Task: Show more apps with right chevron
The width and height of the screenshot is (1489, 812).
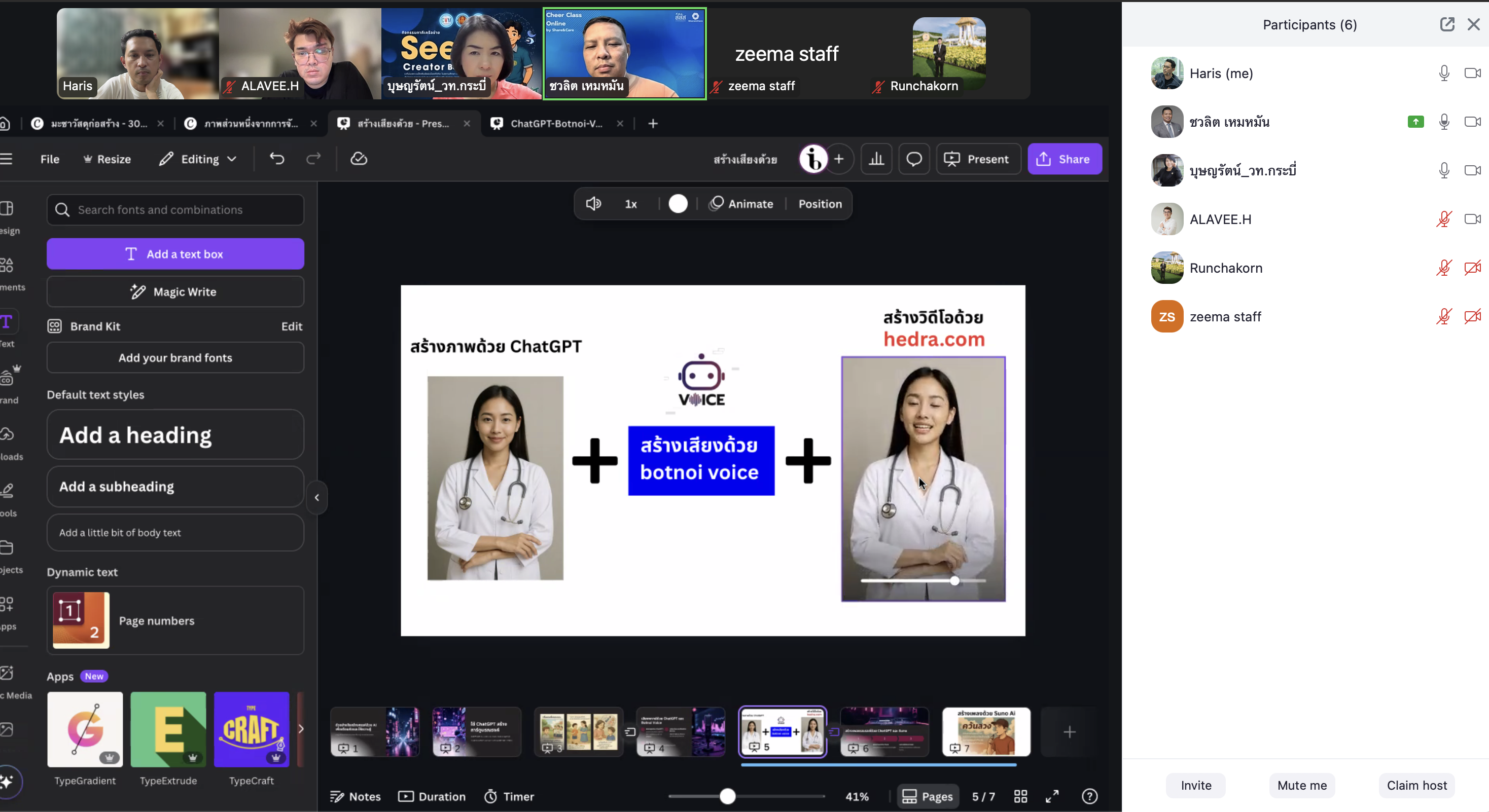Action: pos(301,729)
